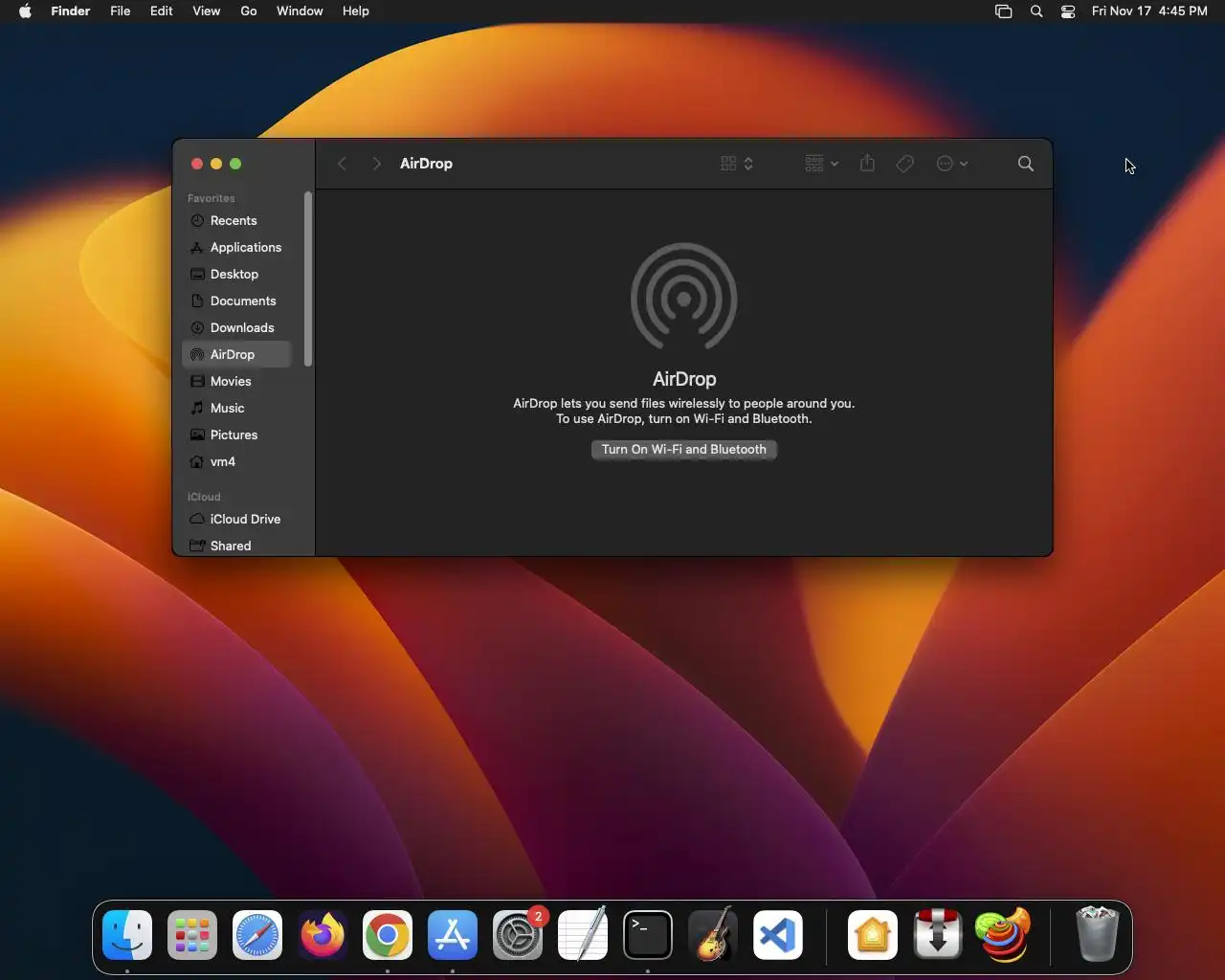The image size is (1225, 980).
Task: Click Turn On Wi-Fi and Bluetooth
Action: [x=684, y=450]
